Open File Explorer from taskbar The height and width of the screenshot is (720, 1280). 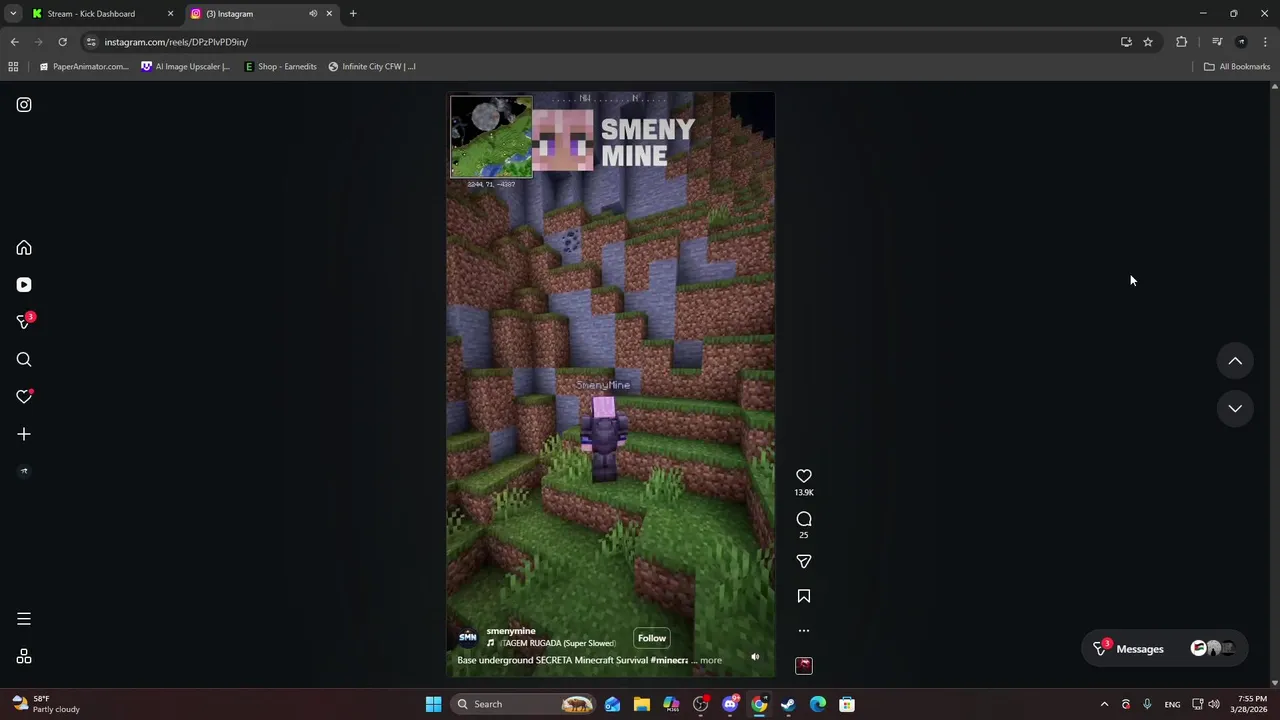[642, 704]
